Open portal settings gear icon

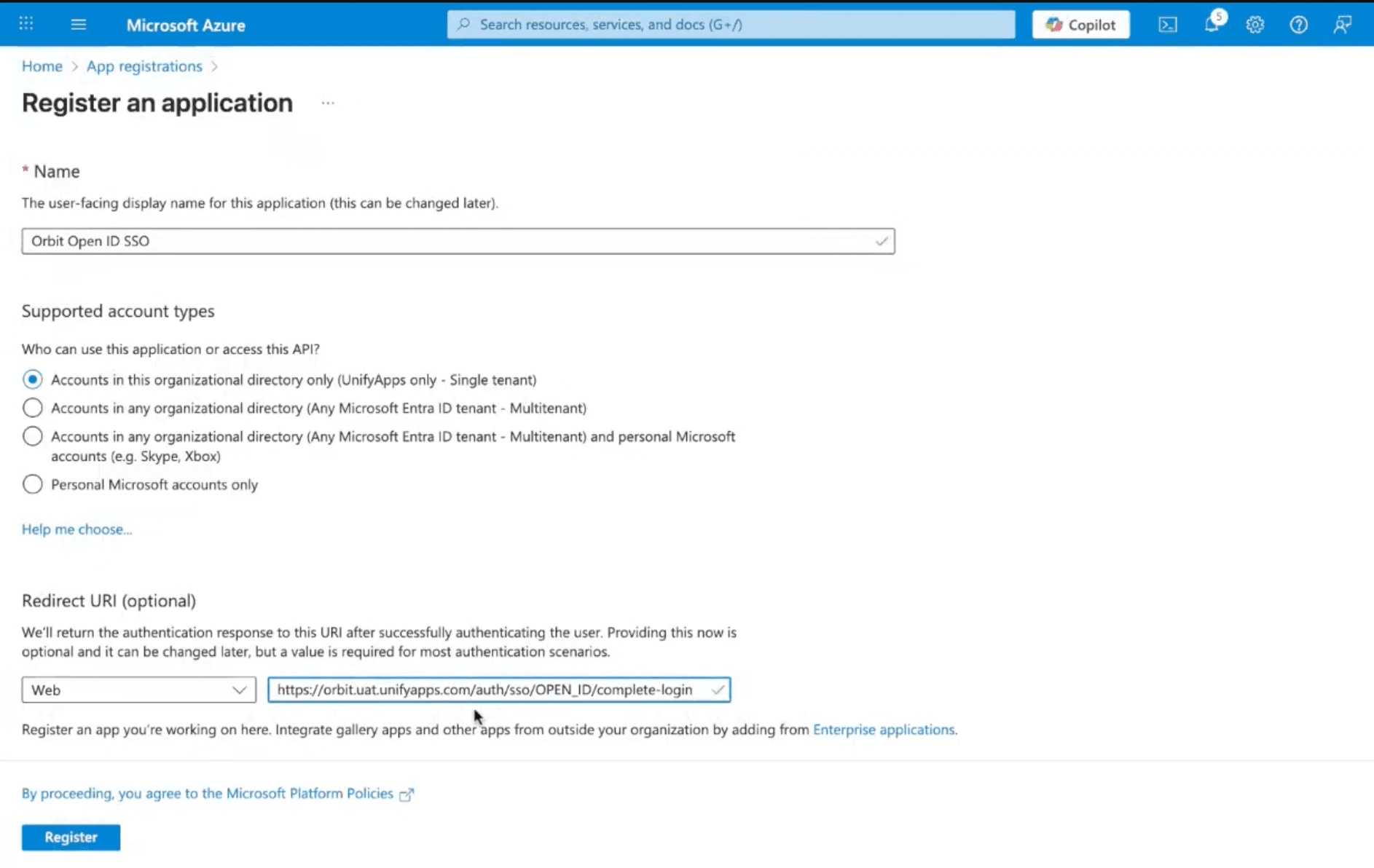1255,25
